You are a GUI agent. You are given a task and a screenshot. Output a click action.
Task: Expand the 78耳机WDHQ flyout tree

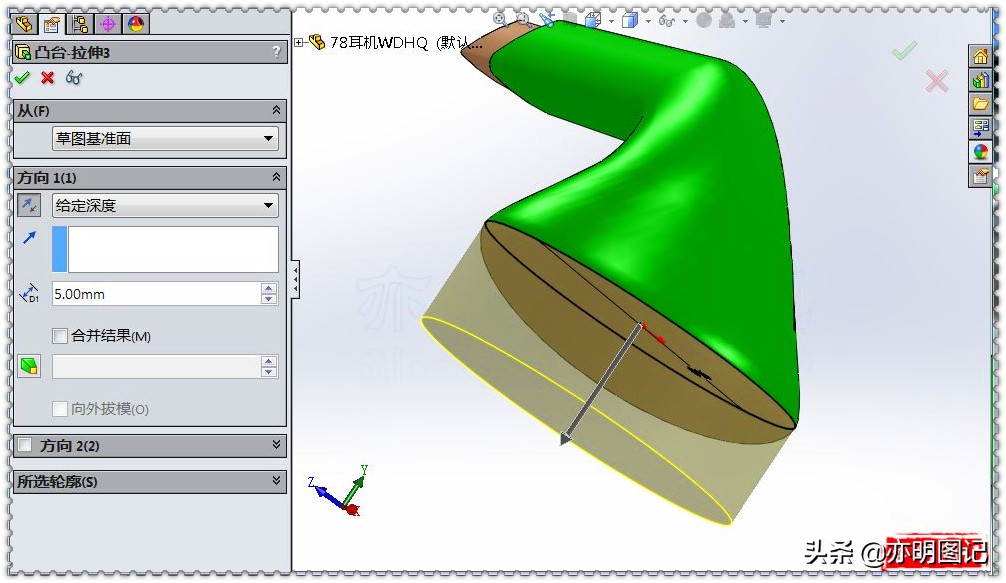click(296, 43)
